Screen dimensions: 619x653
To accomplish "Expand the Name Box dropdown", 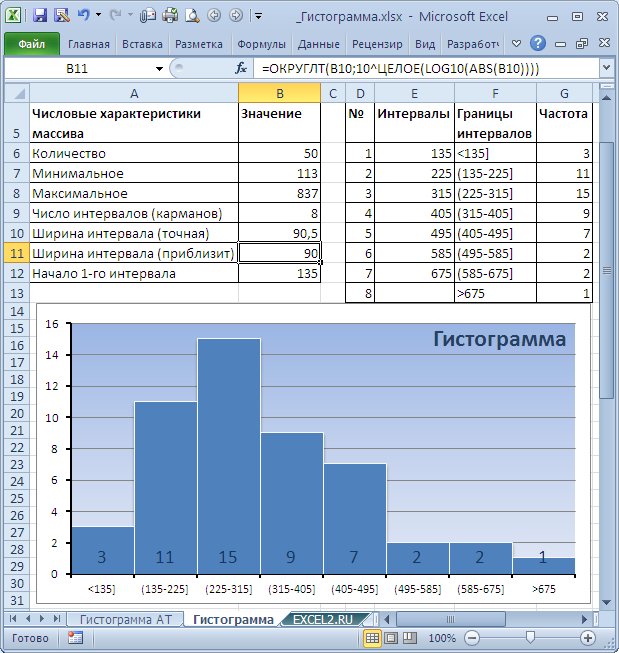I will 160,68.
